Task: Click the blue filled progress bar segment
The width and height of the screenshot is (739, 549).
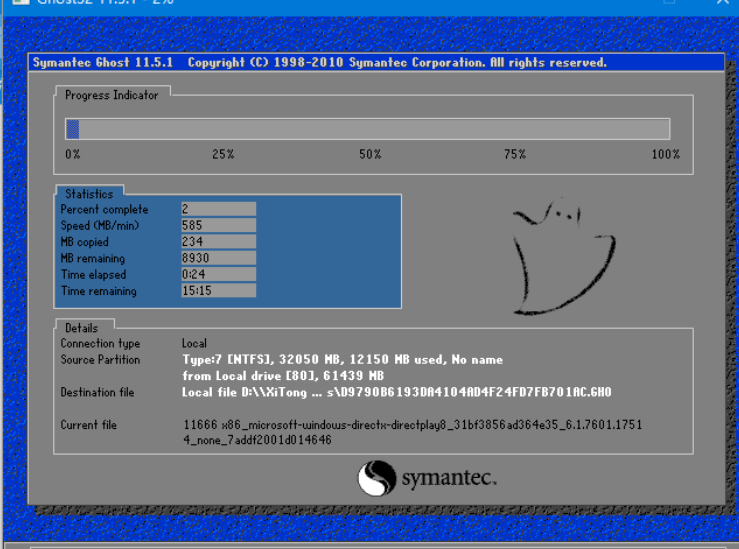Action: click(x=72, y=128)
